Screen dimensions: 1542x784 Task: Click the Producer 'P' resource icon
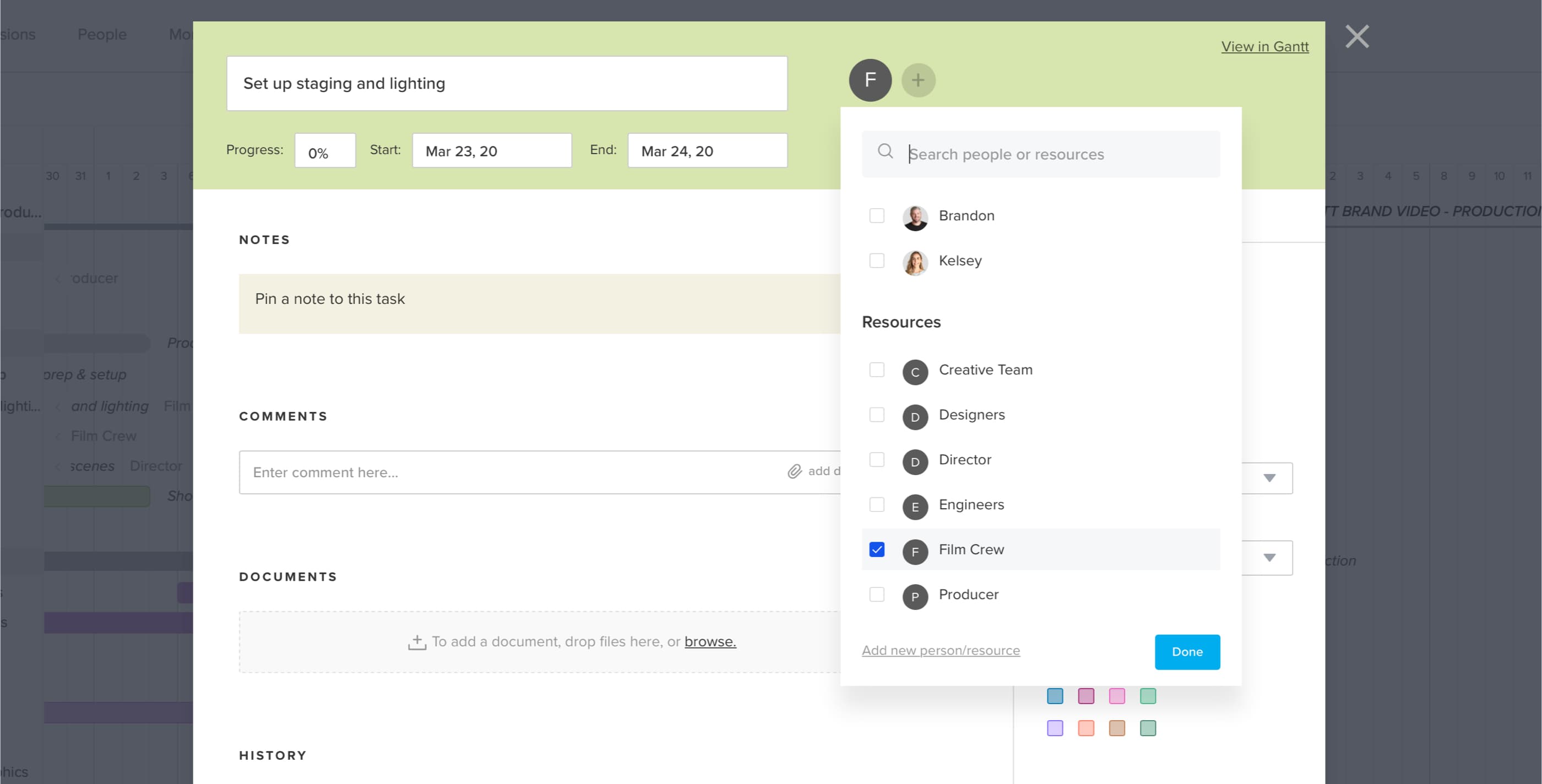coord(915,597)
